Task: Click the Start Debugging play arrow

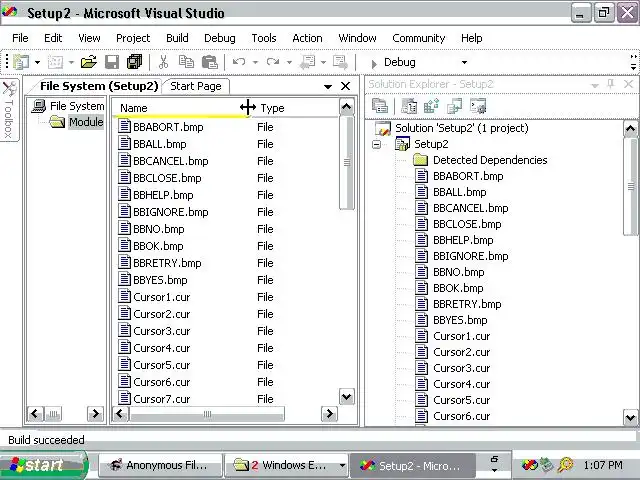Action: 374,63
